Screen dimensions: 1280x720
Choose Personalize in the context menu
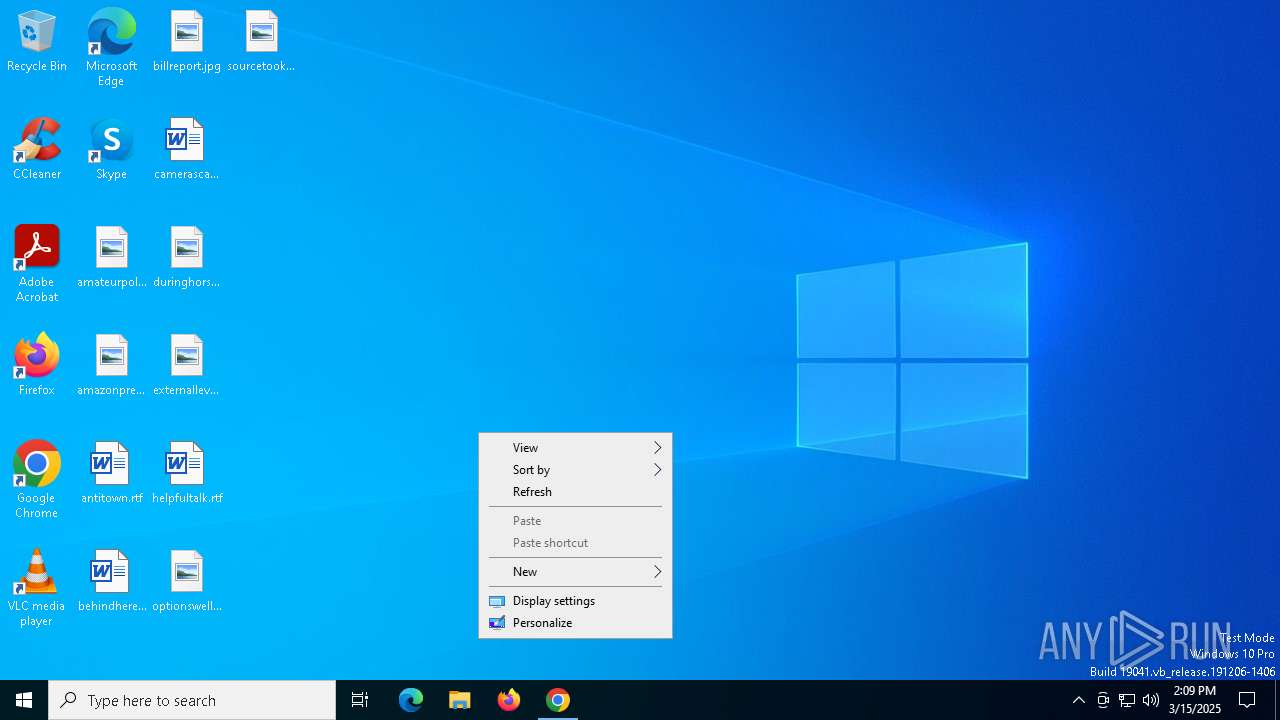pos(575,623)
